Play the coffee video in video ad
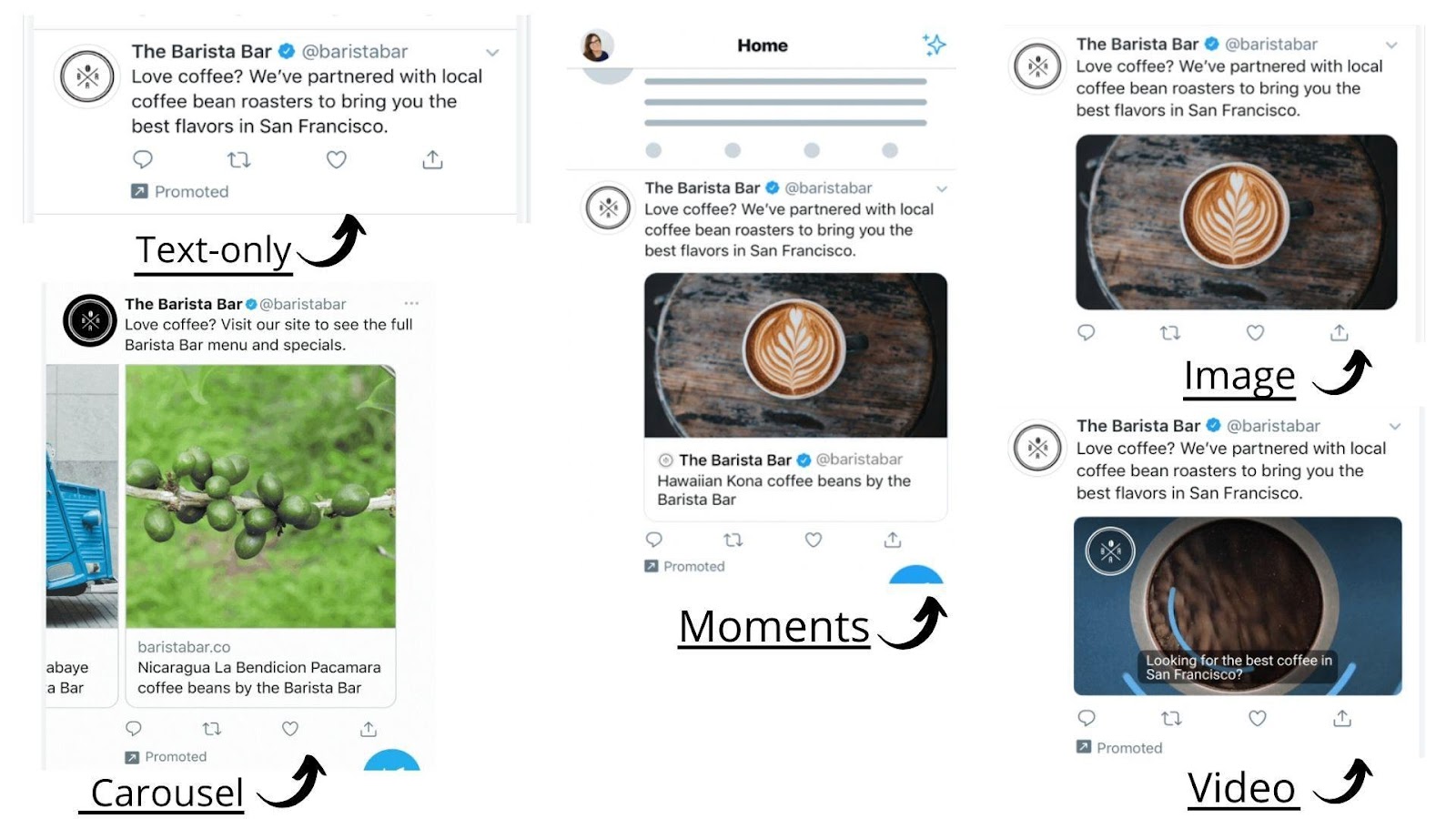This screenshot has width=1456, height=819. 1238,606
